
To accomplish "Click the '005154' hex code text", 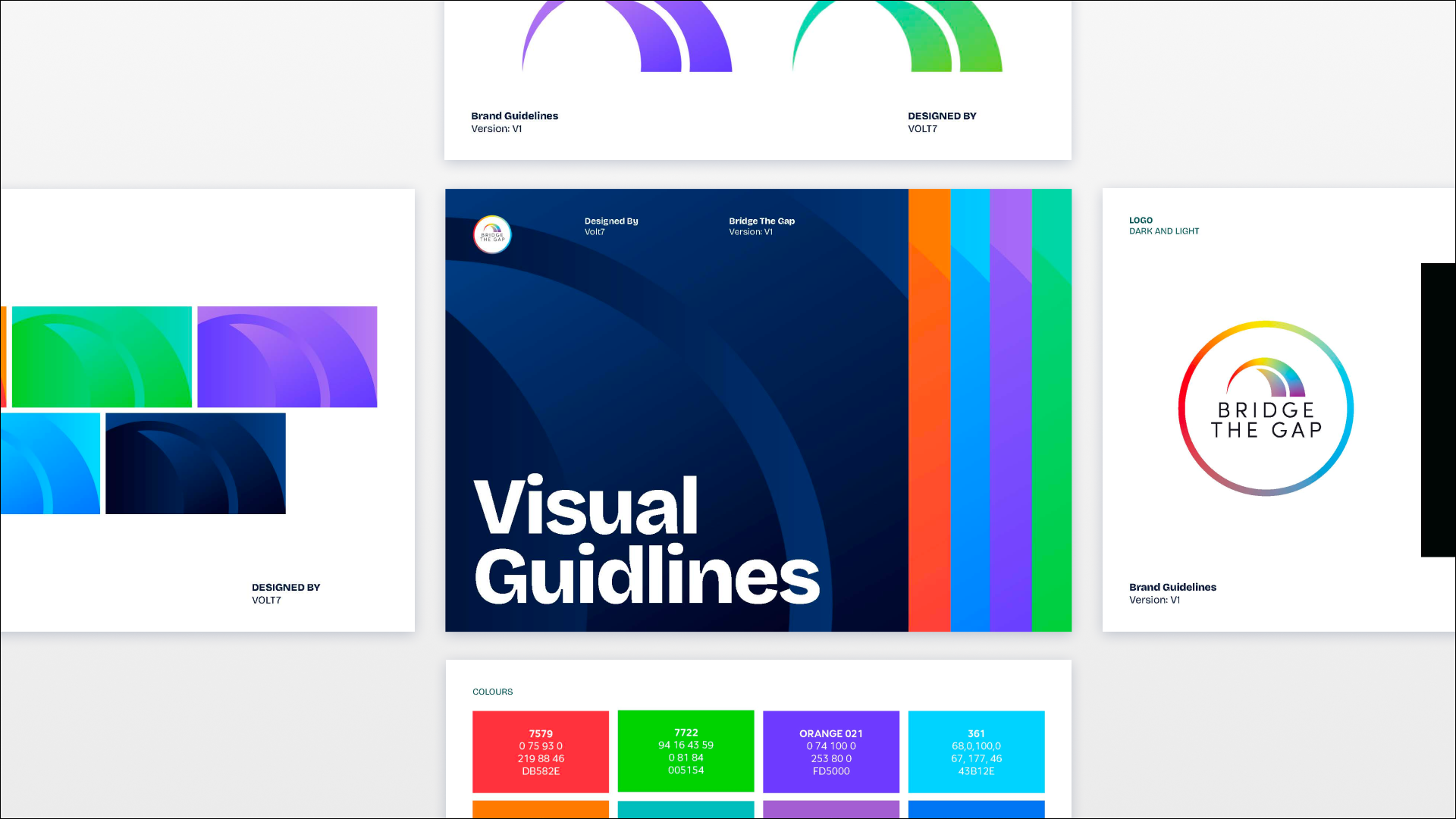I will click(x=686, y=770).
